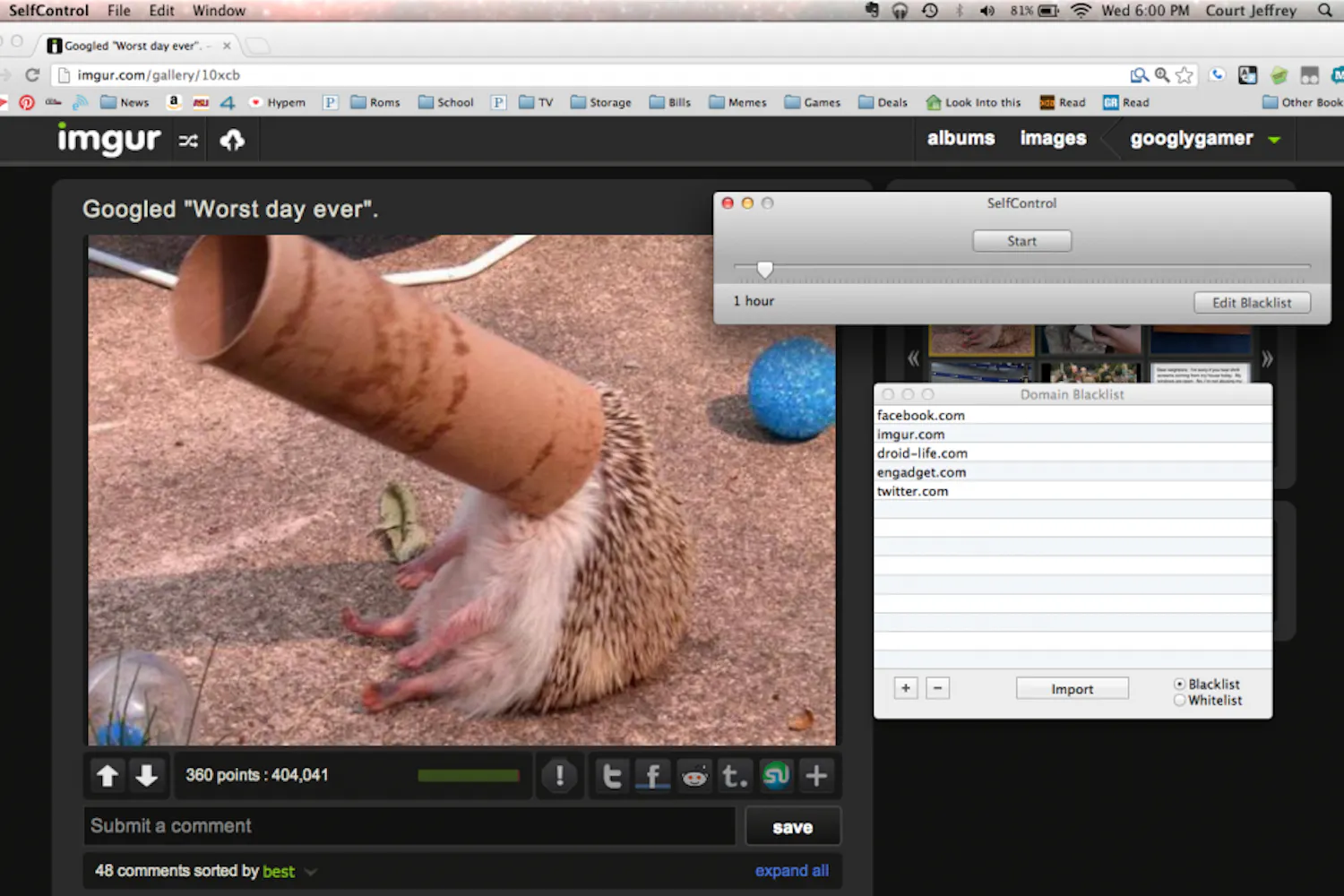Share the image on Reddit
The image size is (1344, 896).
coord(694,776)
